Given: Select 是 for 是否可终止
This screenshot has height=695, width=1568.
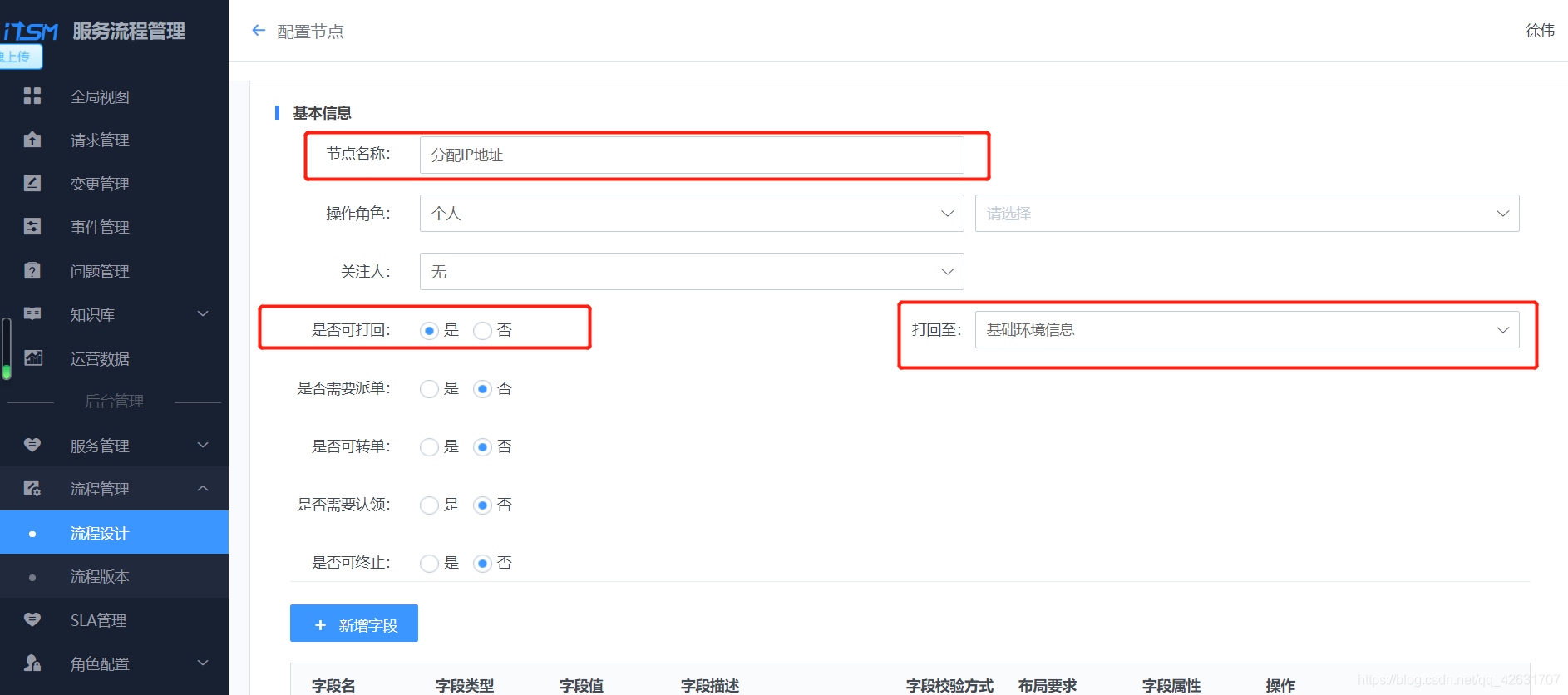Looking at the screenshot, I should (429, 564).
